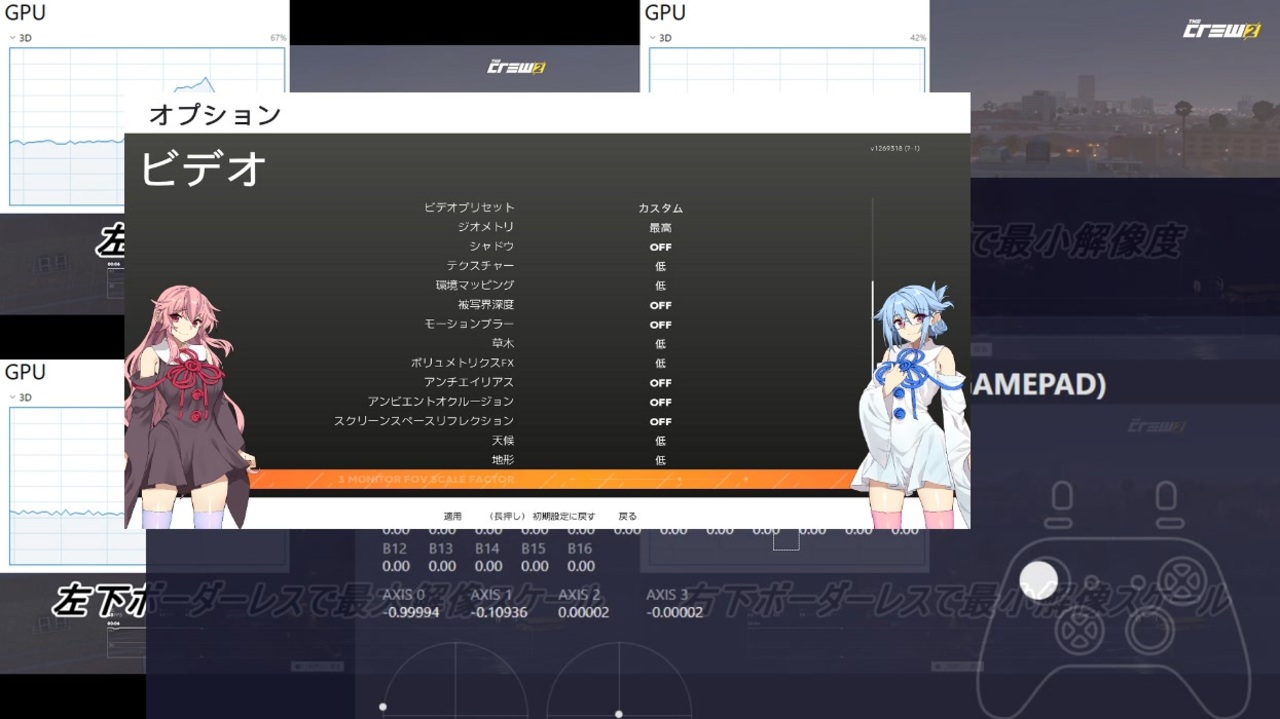Viewport: 1280px width, 719px height.
Task: Change 天候 quality value
Action: [x=660, y=441]
